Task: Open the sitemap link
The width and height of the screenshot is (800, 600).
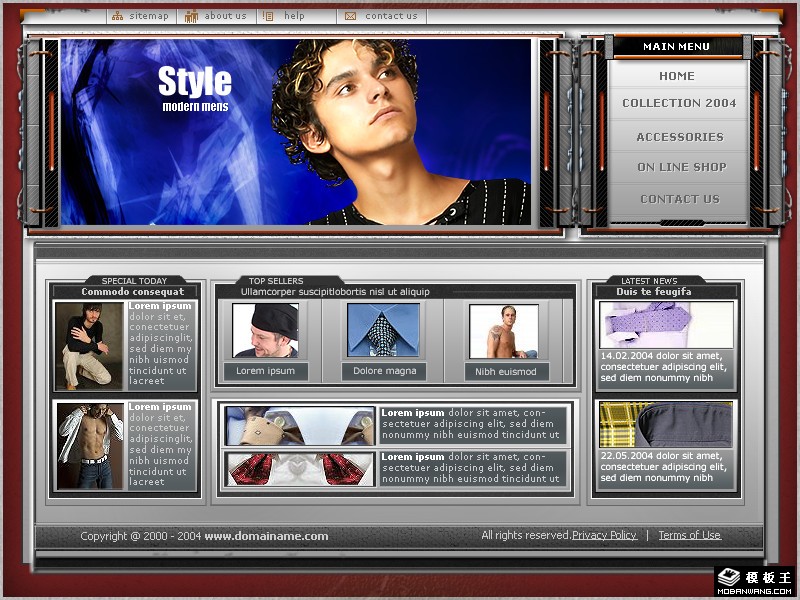Action: pyautogui.click(x=148, y=16)
